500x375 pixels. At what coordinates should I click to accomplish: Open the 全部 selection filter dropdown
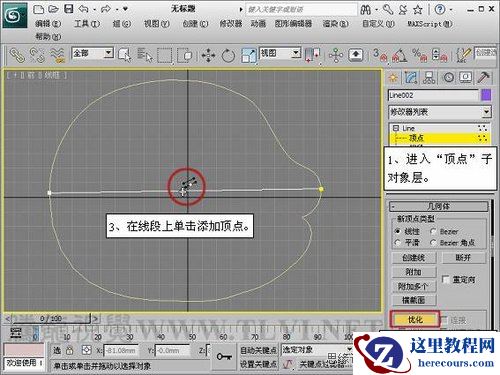click(93, 53)
